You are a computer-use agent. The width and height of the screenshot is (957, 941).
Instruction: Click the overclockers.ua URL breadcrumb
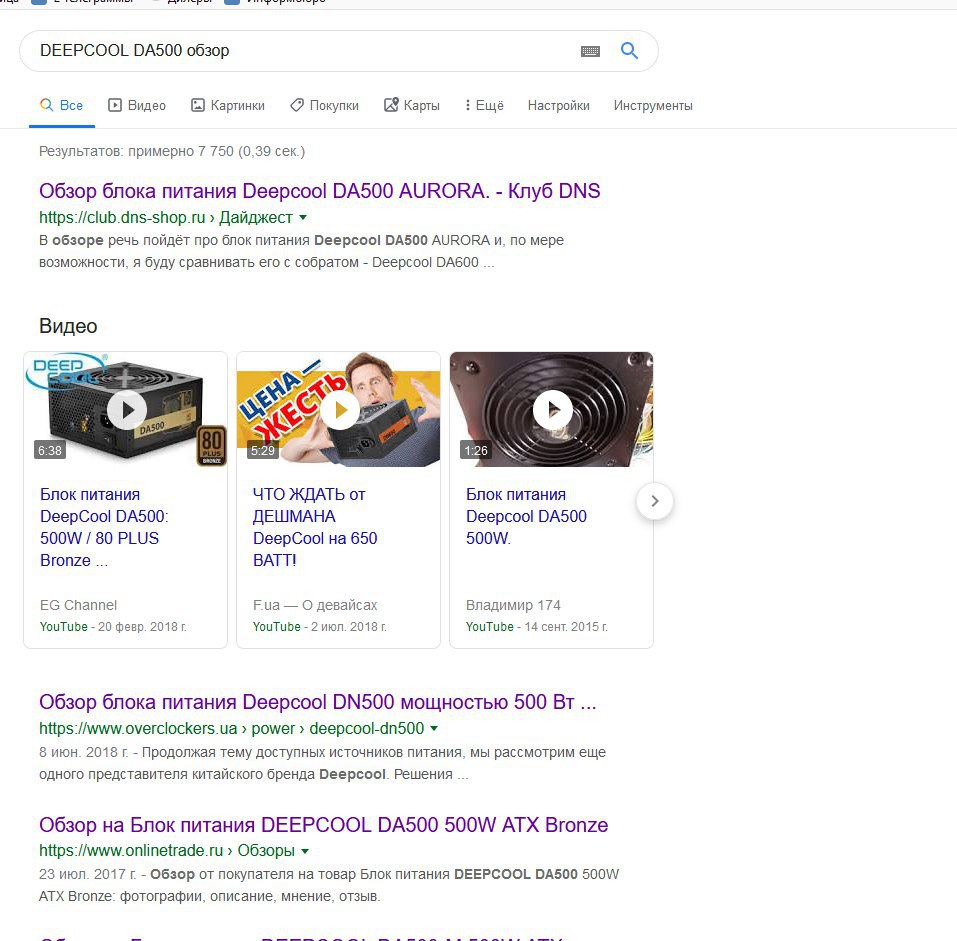[231, 728]
